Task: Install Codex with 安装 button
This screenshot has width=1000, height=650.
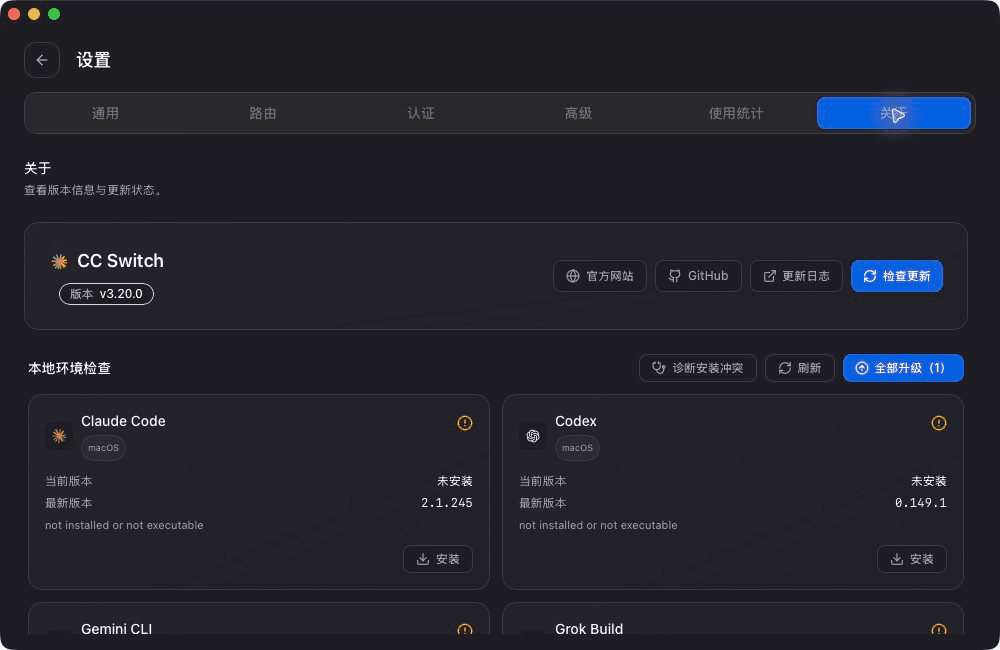Action: 912,559
